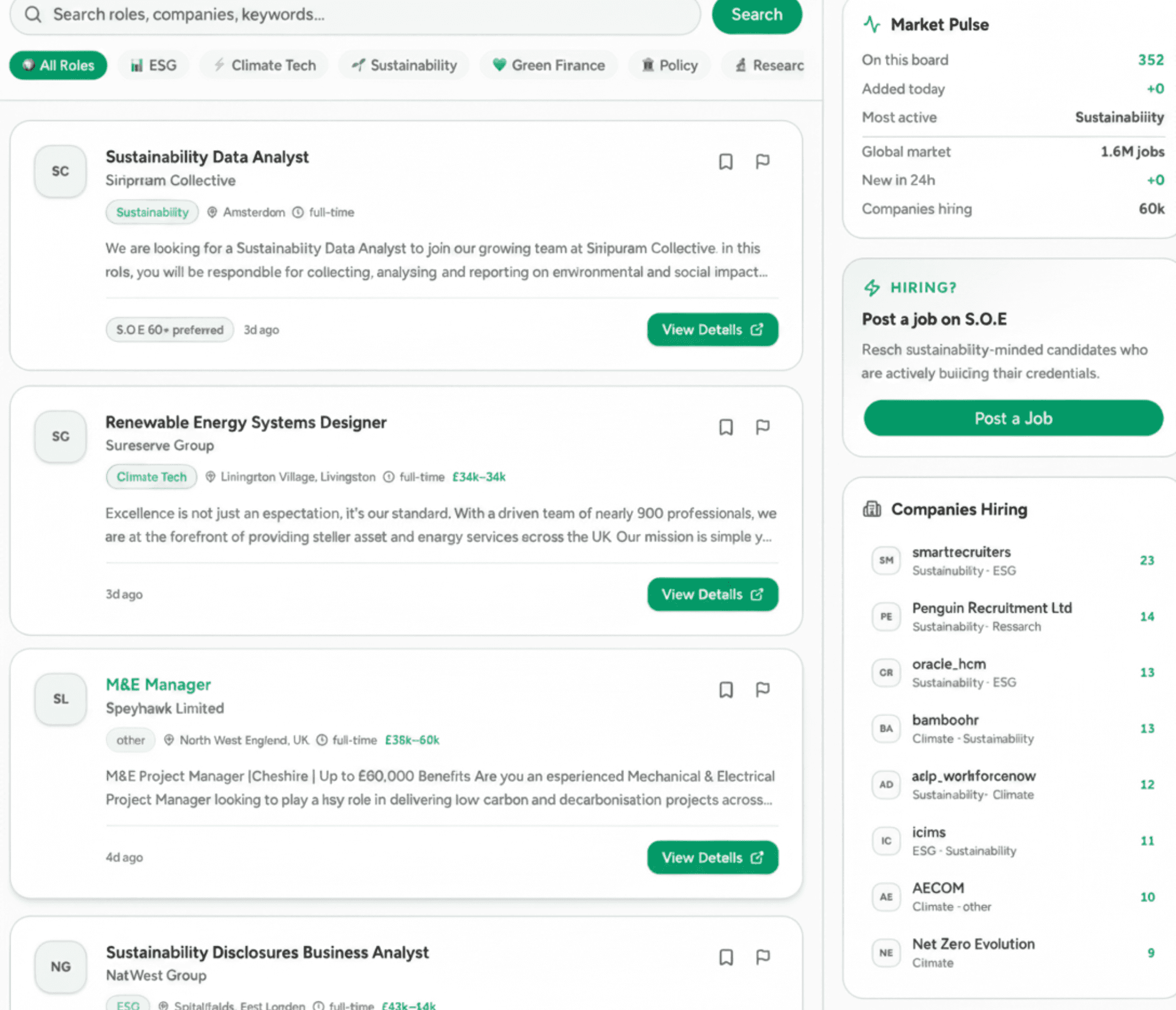Click the SG Sureserve avatar

(x=60, y=436)
